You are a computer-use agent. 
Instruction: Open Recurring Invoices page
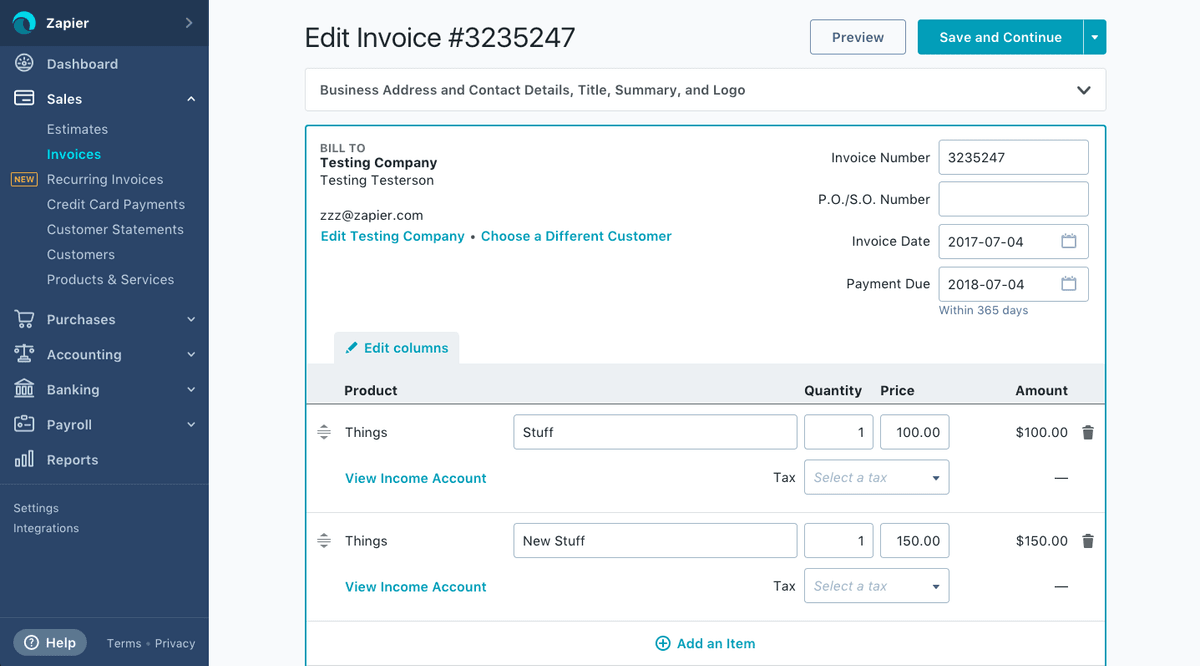(x=105, y=179)
